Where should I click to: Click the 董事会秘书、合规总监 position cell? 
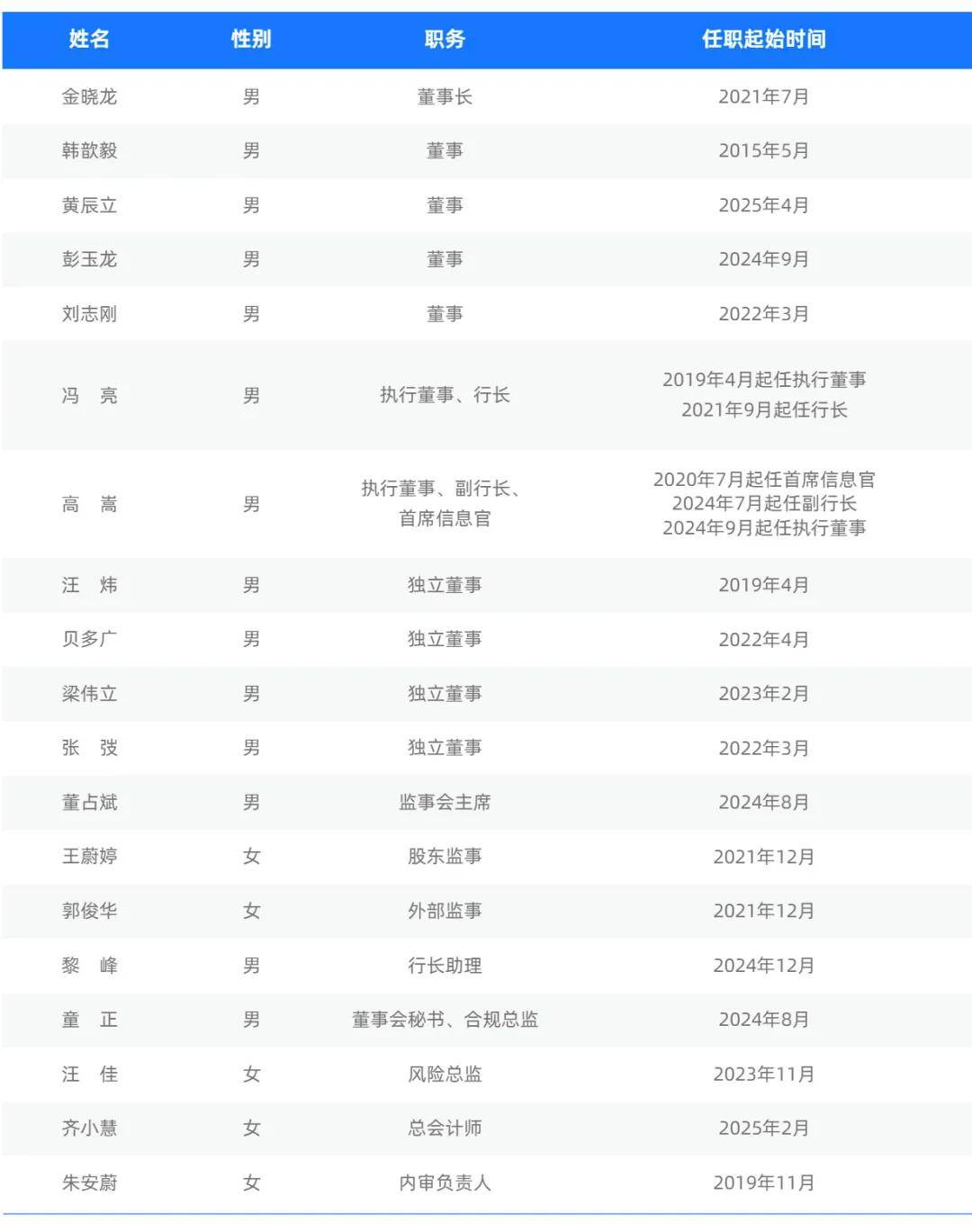(445, 1020)
